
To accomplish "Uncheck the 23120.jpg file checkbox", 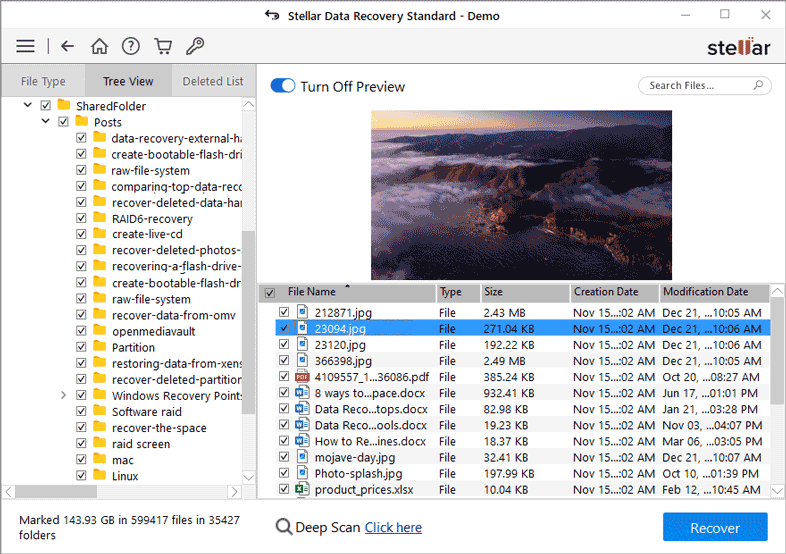I will [x=284, y=344].
